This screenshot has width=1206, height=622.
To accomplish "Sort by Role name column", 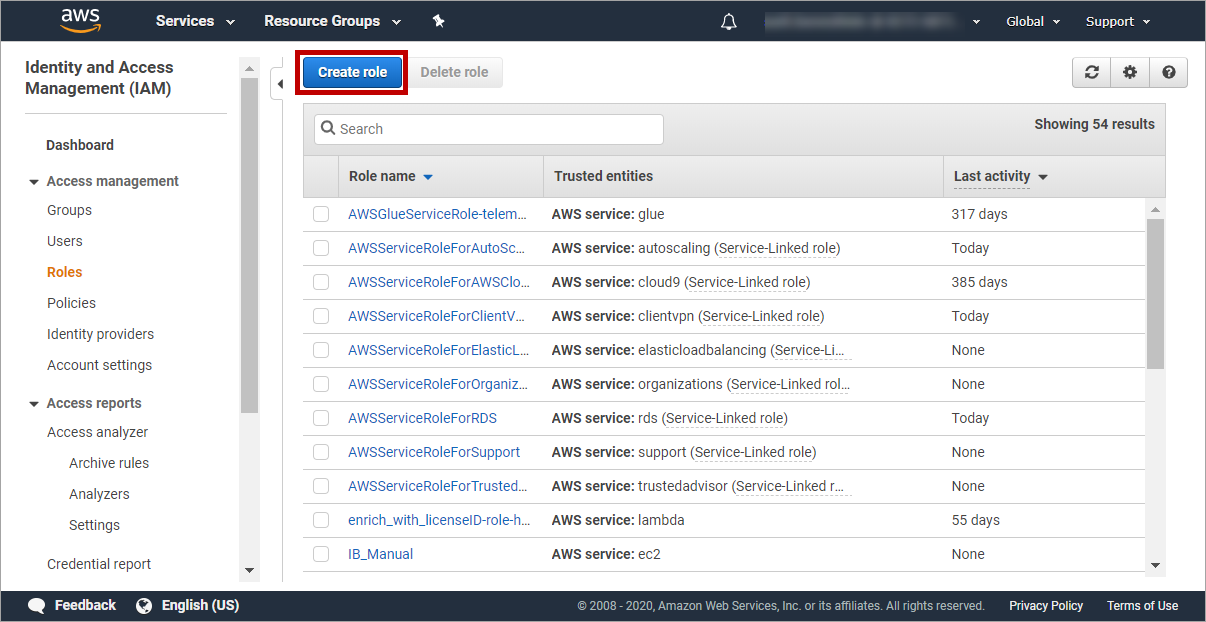I will pos(391,176).
